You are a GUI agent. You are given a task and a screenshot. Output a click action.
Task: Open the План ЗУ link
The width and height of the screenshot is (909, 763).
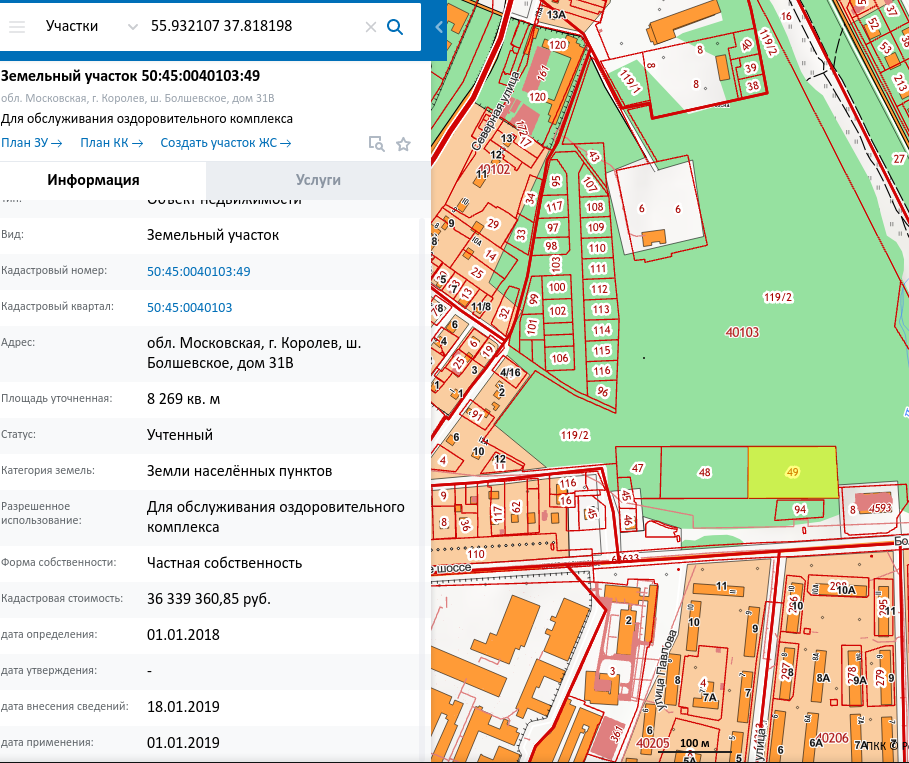pyautogui.click(x=32, y=143)
